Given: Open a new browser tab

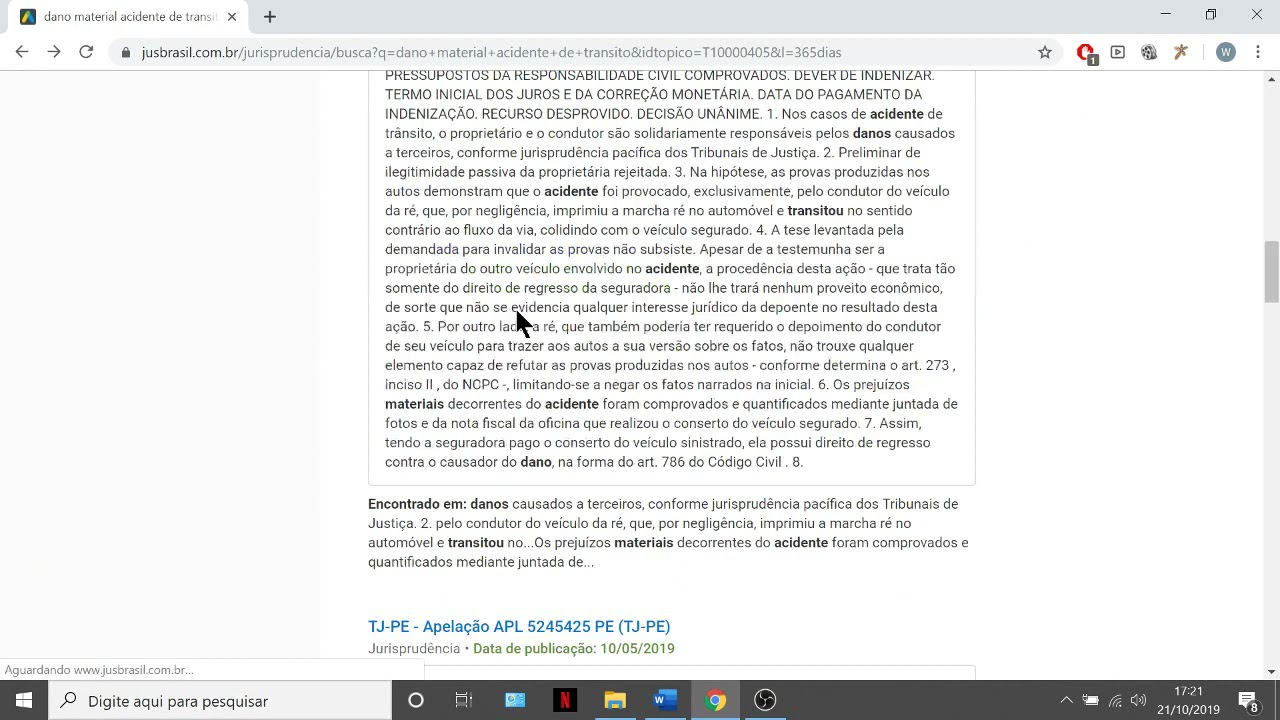Looking at the screenshot, I should 270,17.
